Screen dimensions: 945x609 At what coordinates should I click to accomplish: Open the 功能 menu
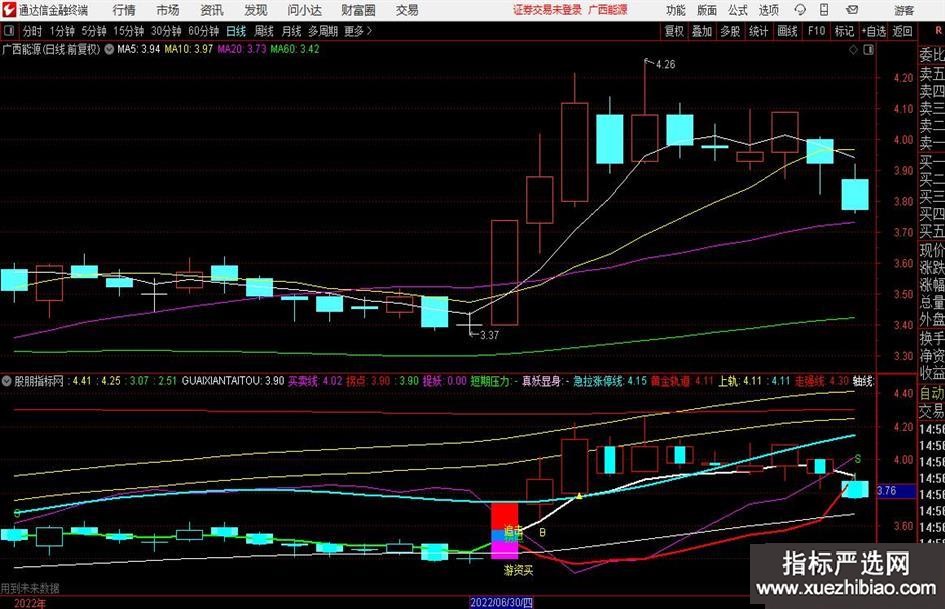click(x=676, y=10)
